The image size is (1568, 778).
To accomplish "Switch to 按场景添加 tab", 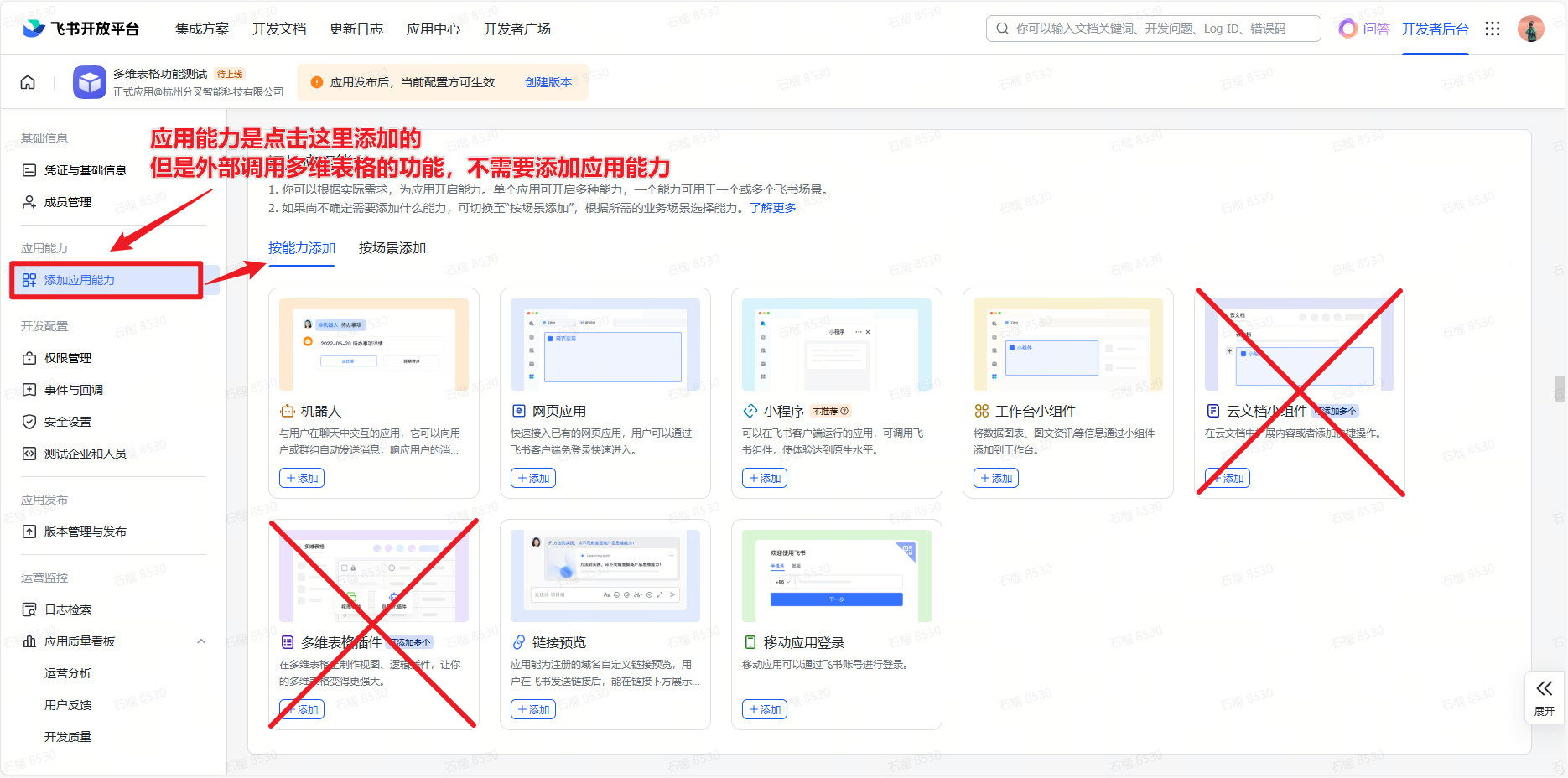I will click(x=392, y=248).
